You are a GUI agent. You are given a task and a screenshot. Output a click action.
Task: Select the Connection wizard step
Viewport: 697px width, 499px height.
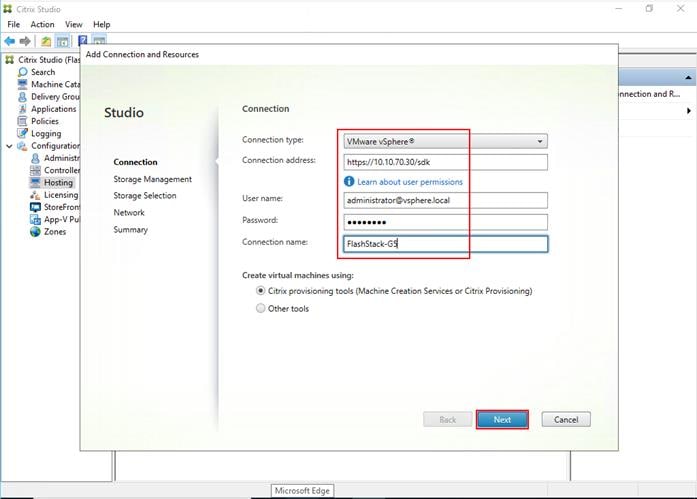pyautogui.click(x=135, y=162)
